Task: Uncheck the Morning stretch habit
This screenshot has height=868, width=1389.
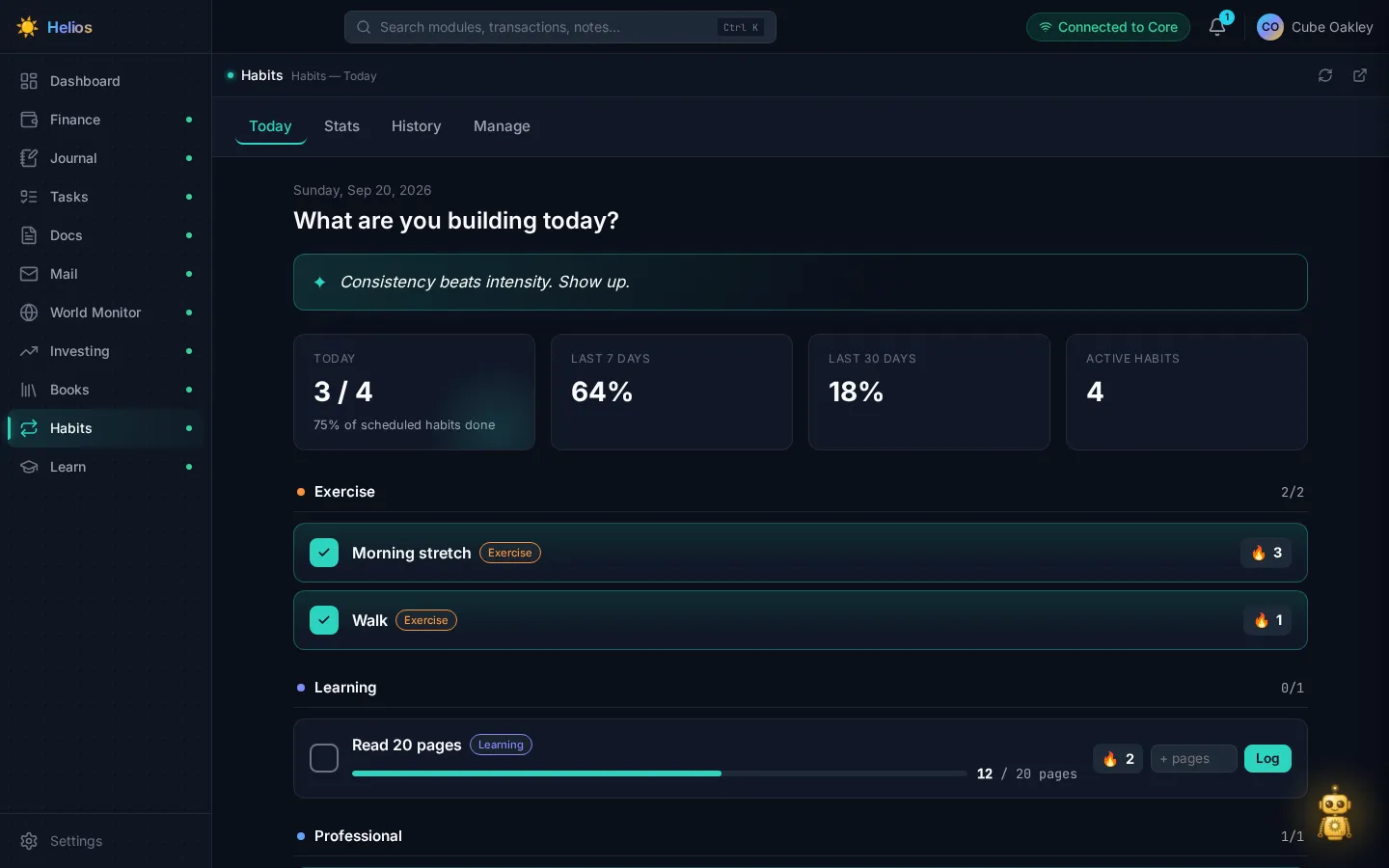Action: [x=324, y=553]
